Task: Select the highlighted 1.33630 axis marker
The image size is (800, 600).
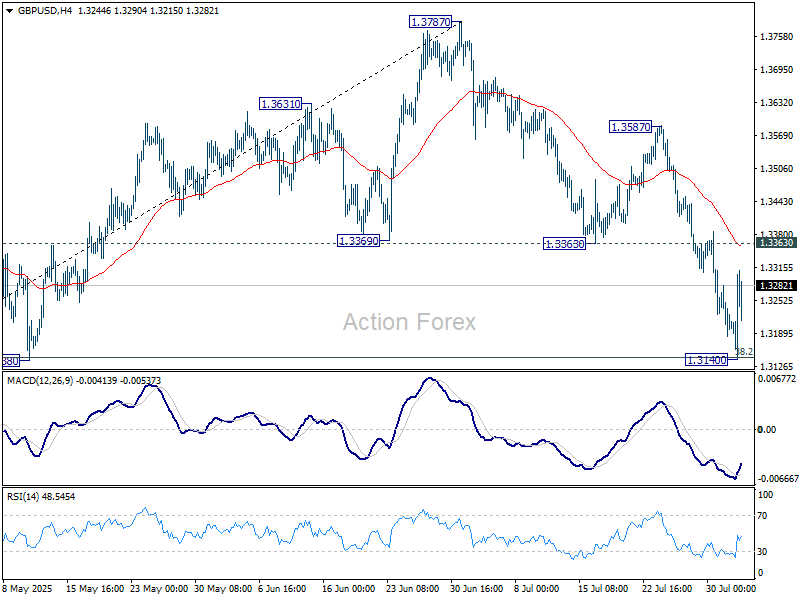Action: (775, 242)
